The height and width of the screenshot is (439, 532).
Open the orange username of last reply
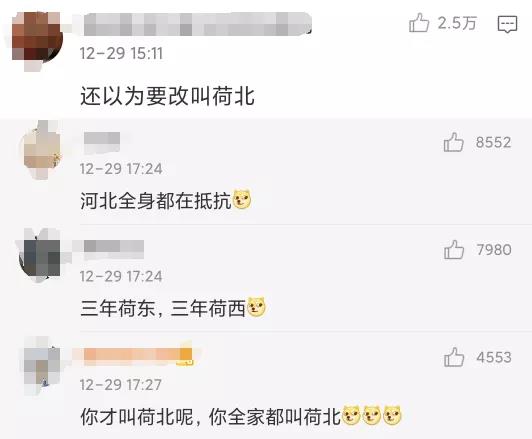pos(138,357)
